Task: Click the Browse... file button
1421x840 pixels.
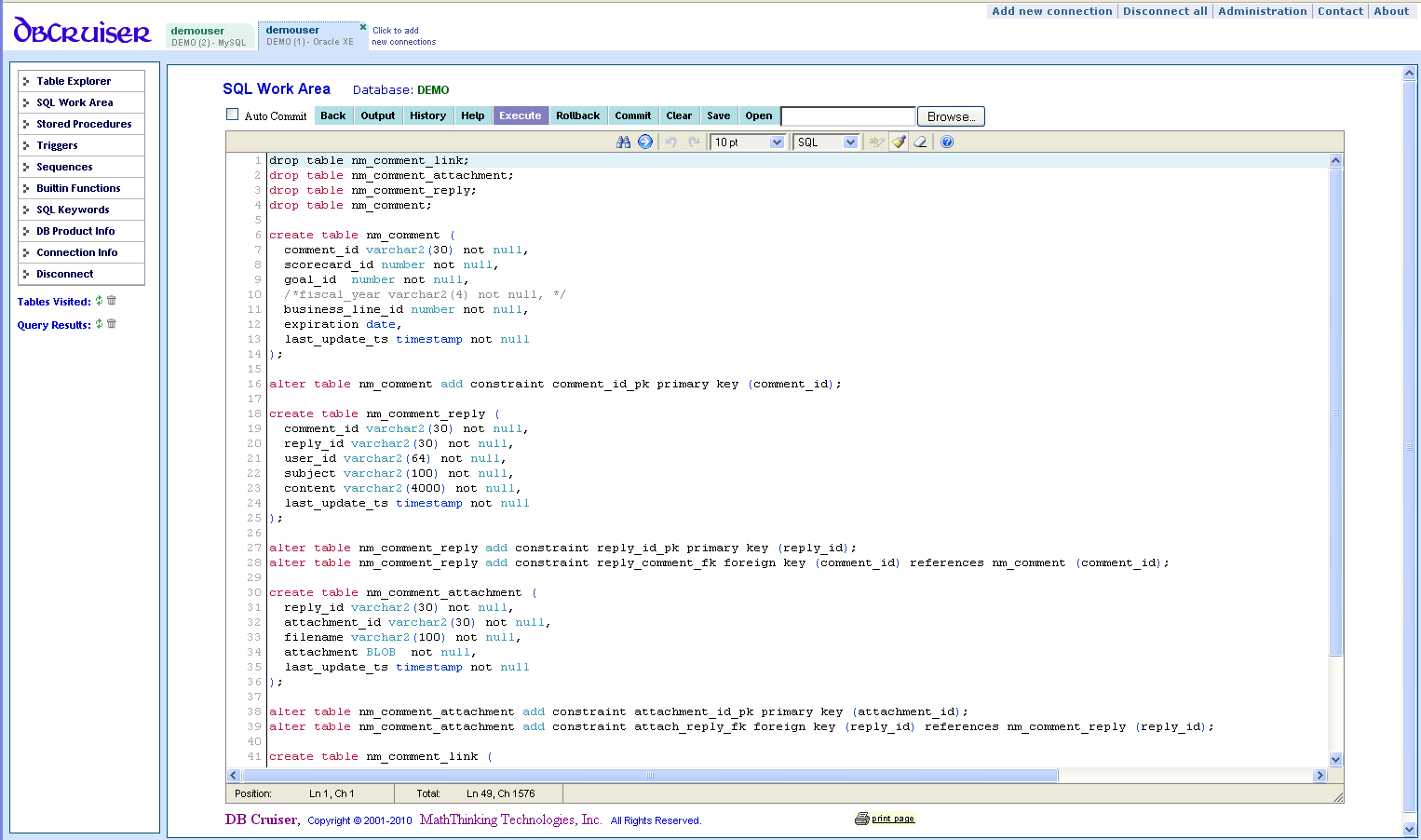Action: 951,116
